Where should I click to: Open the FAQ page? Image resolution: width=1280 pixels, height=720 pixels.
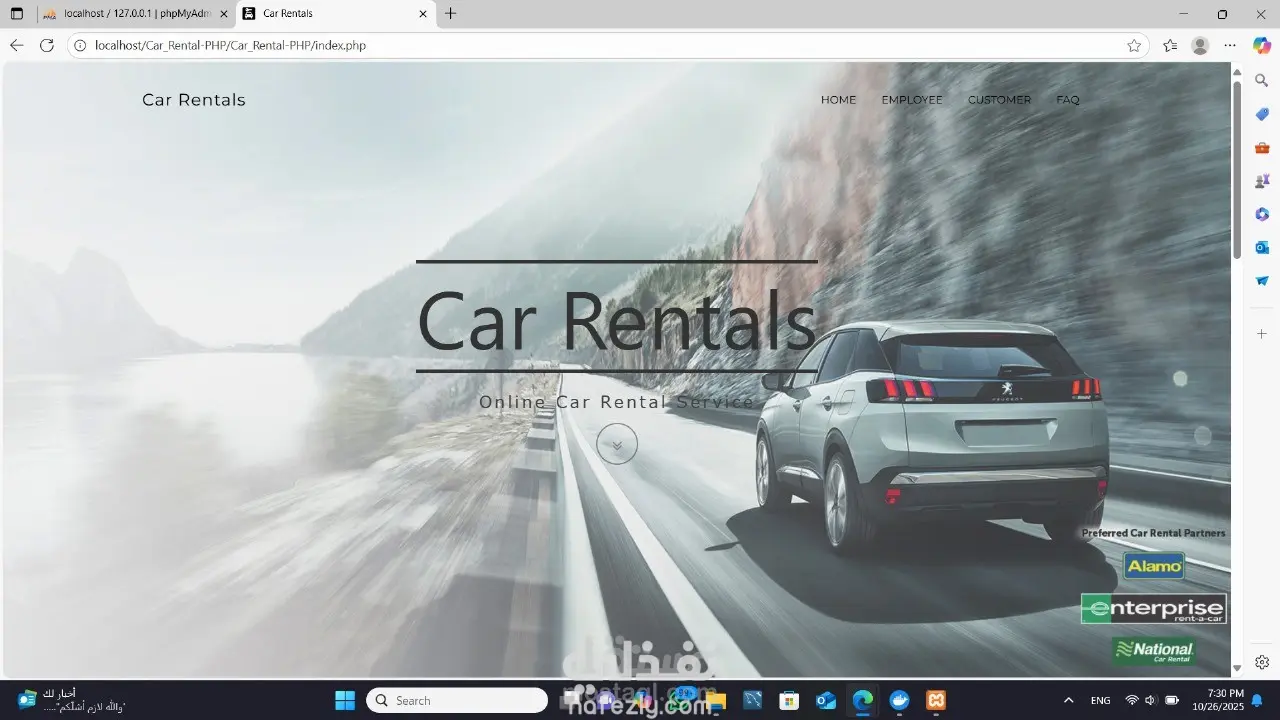[1068, 100]
